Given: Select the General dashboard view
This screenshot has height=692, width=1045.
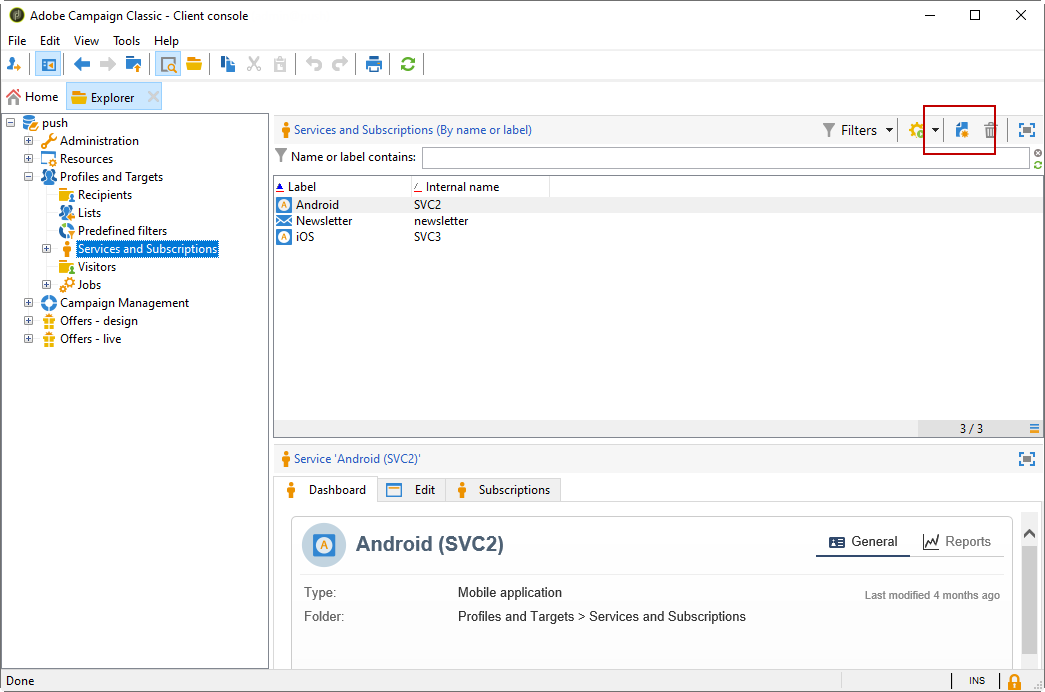Looking at the screenshot, I should coord(863,542).
